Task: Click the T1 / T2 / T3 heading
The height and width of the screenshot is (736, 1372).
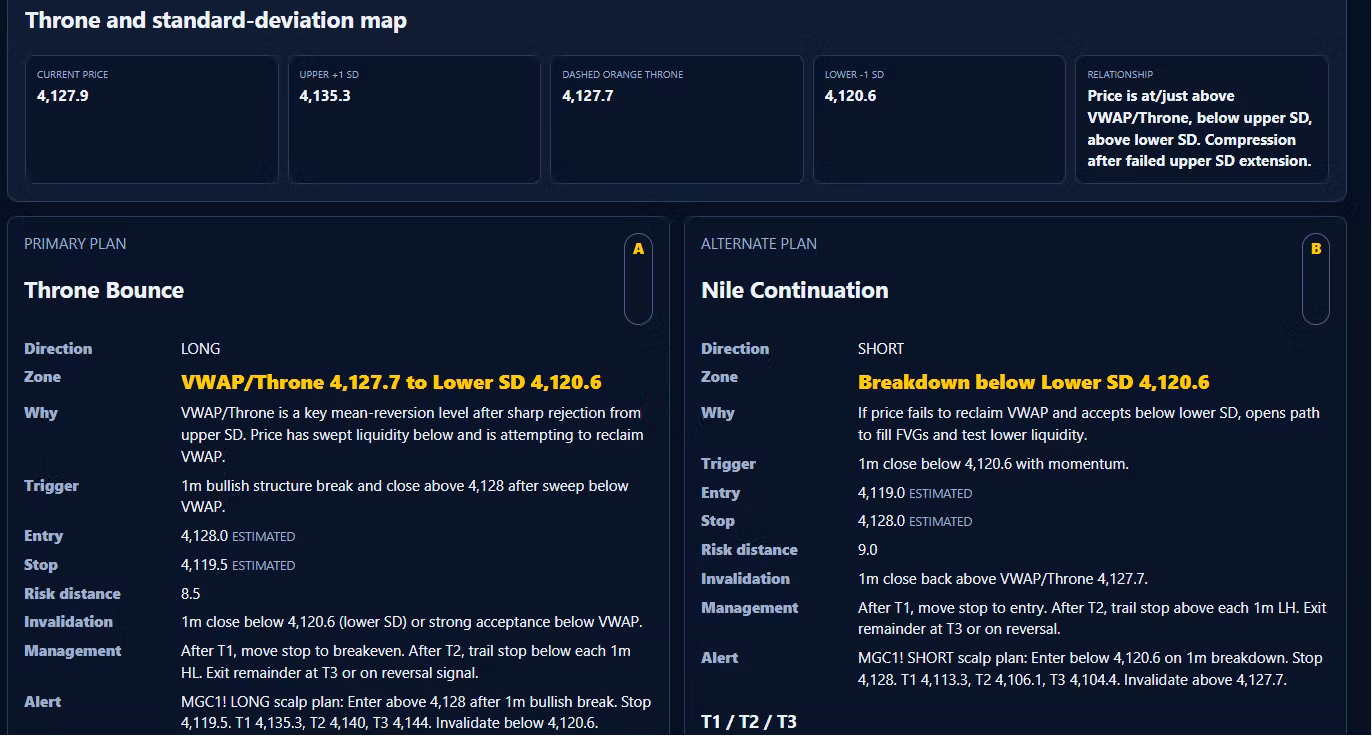Action: (749, 721)
